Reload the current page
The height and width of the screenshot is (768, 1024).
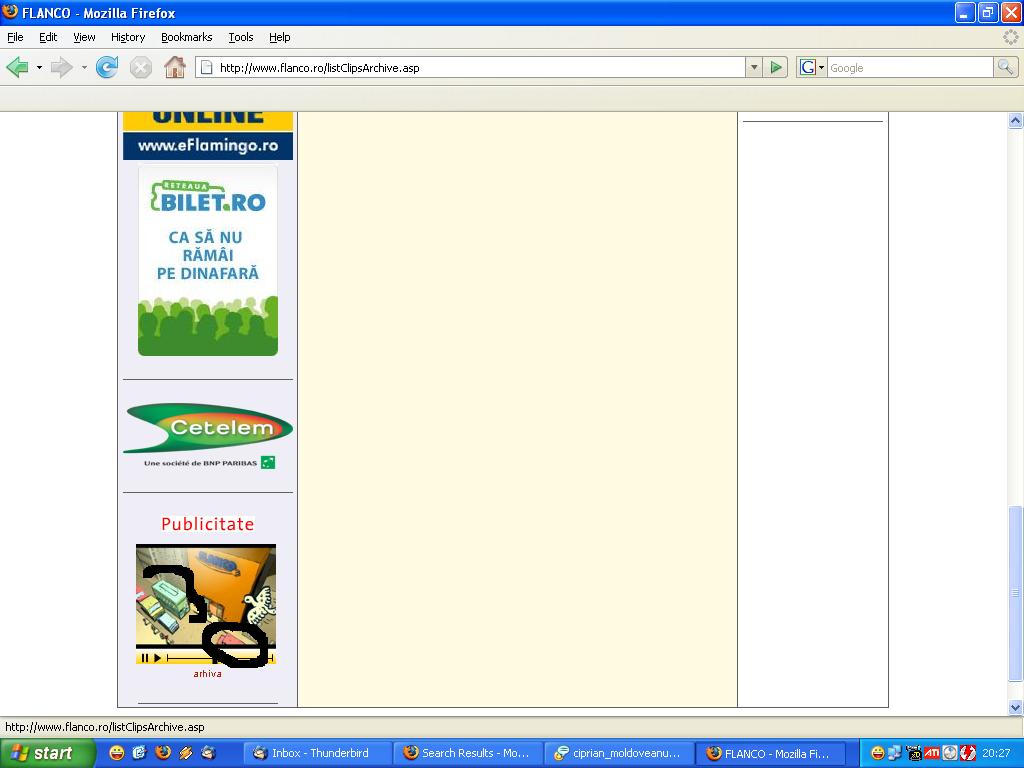pos(107,67)
